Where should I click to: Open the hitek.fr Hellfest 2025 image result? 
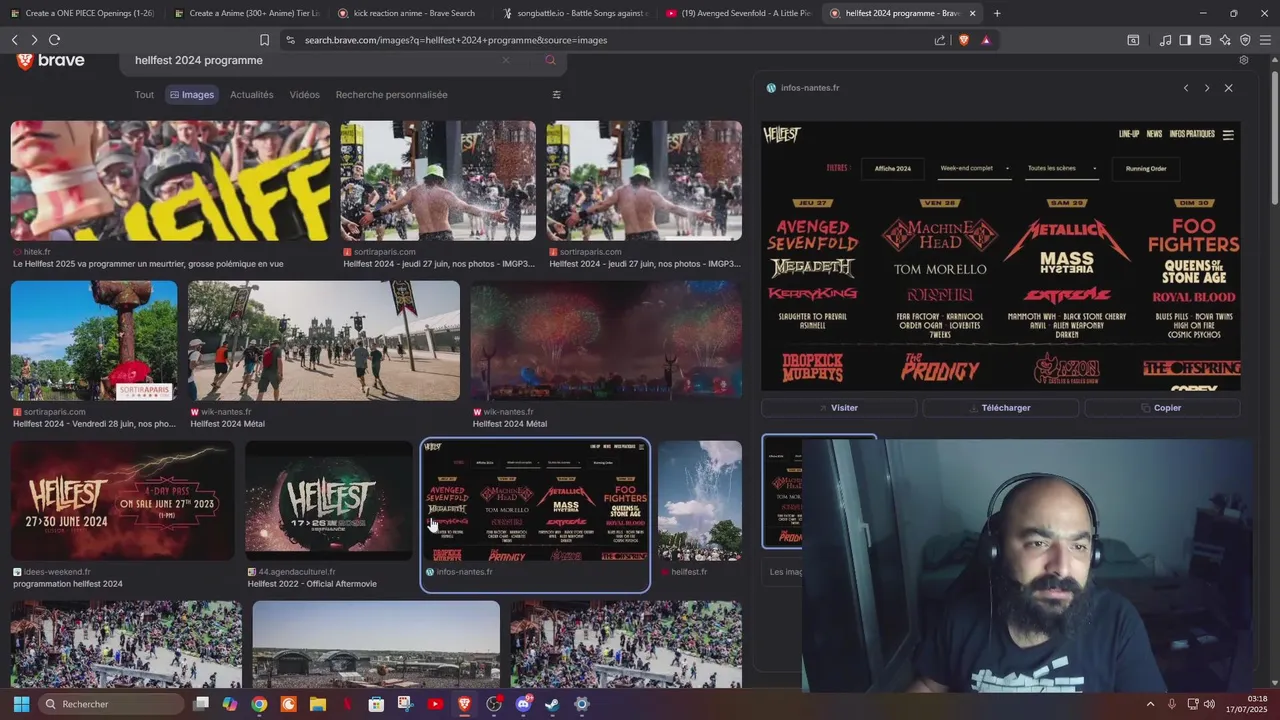point(170,181)
